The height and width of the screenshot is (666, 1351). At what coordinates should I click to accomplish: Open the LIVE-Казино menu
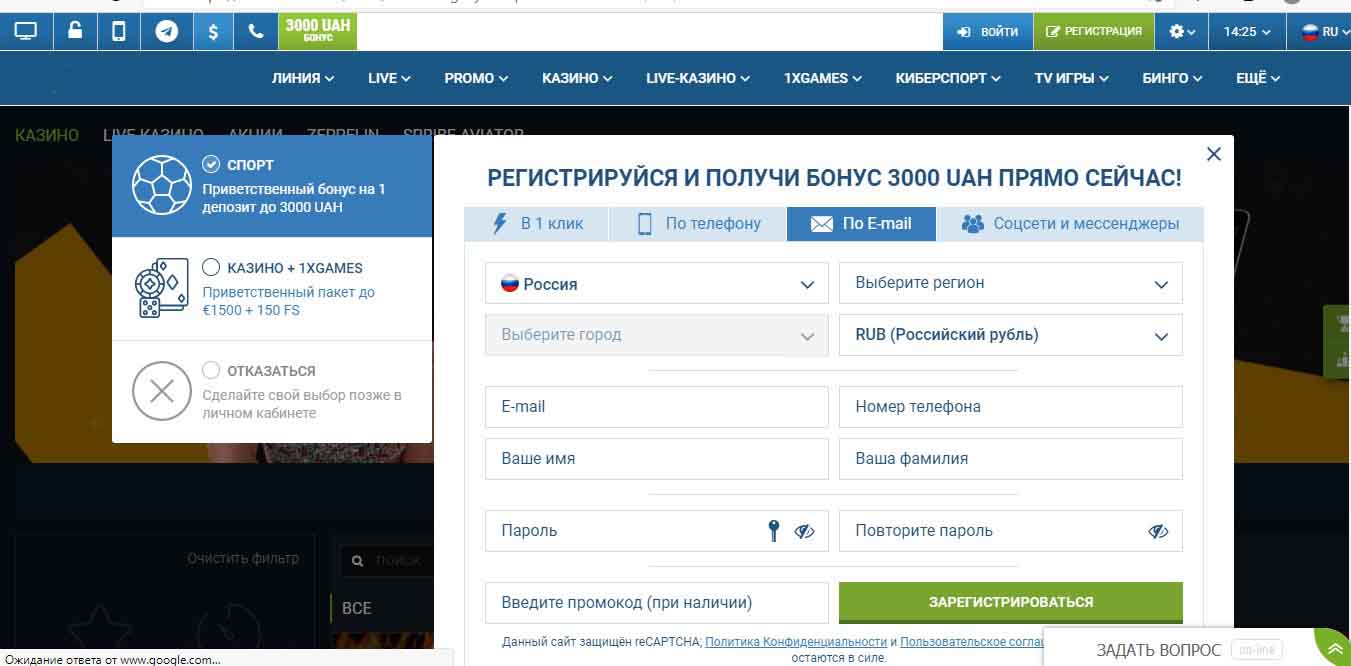(698, 78)
